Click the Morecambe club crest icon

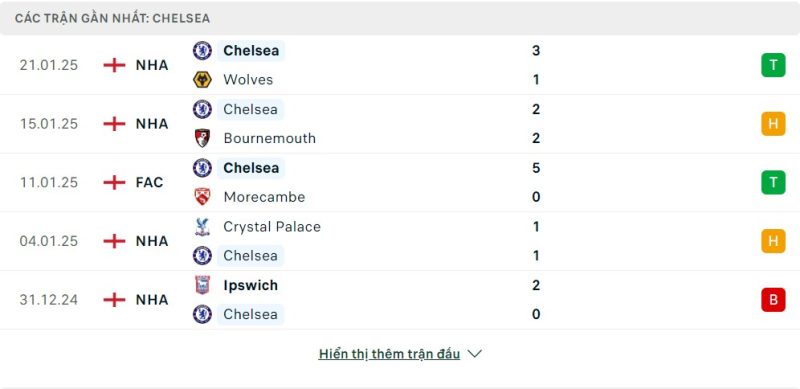click(203, 197)
